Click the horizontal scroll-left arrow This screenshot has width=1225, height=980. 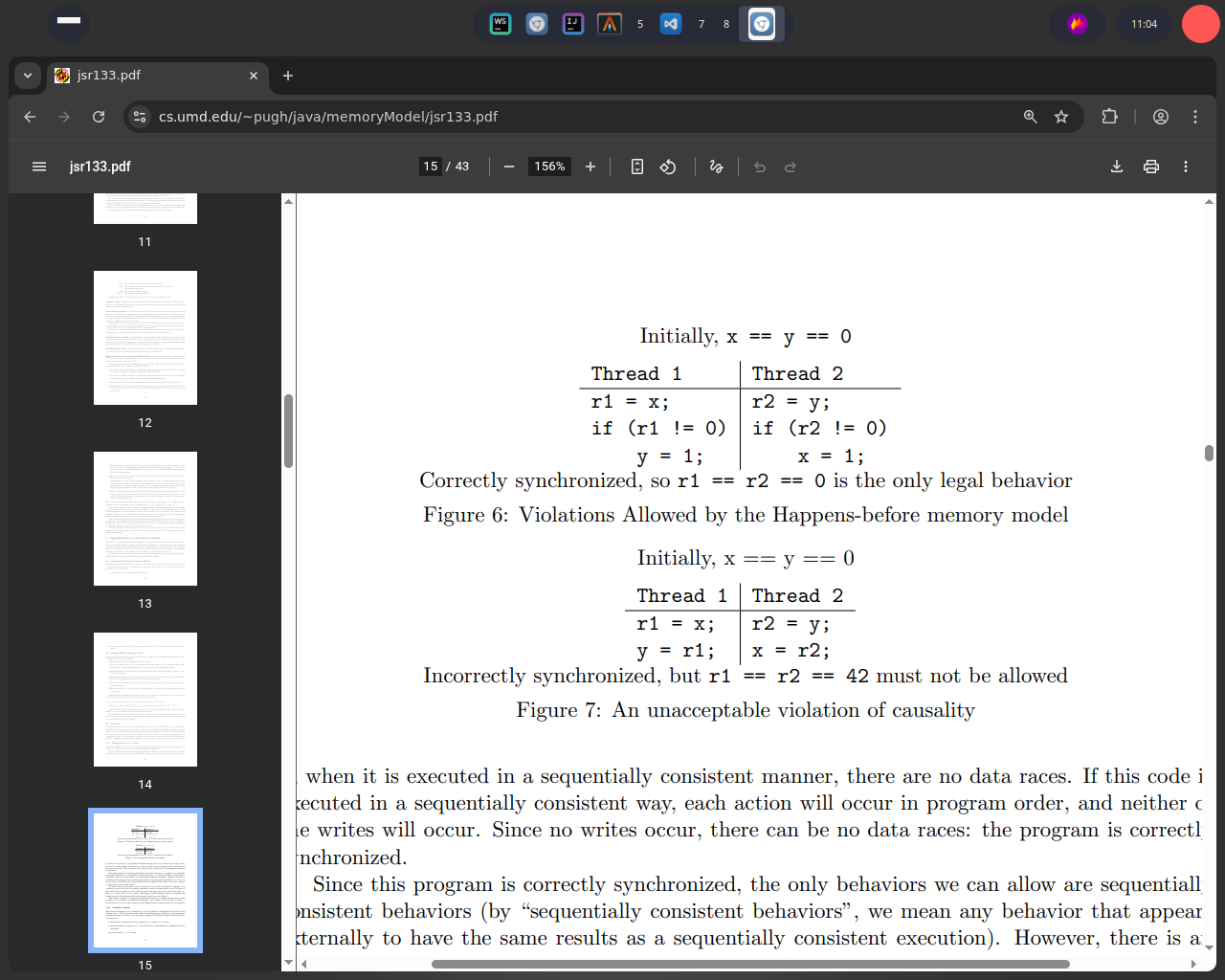point(304,964)
